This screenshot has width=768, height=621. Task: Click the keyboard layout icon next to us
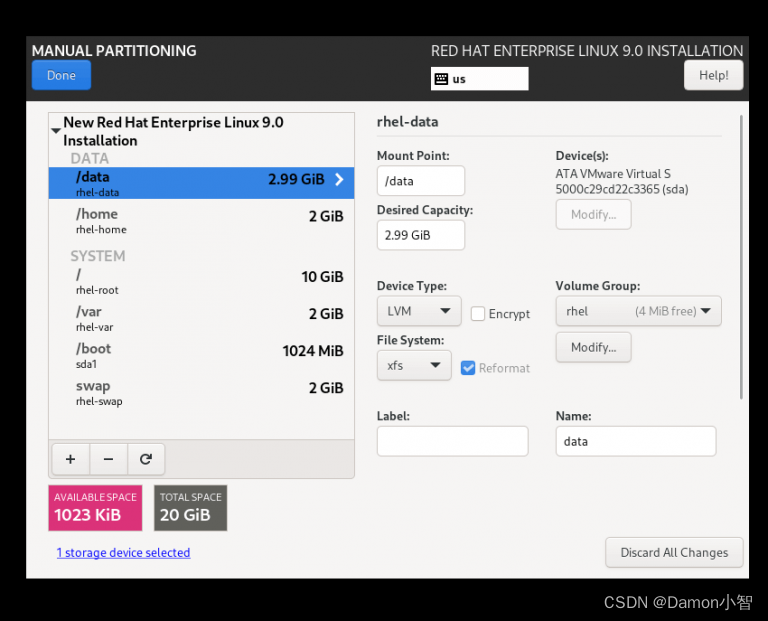point(441,79)
